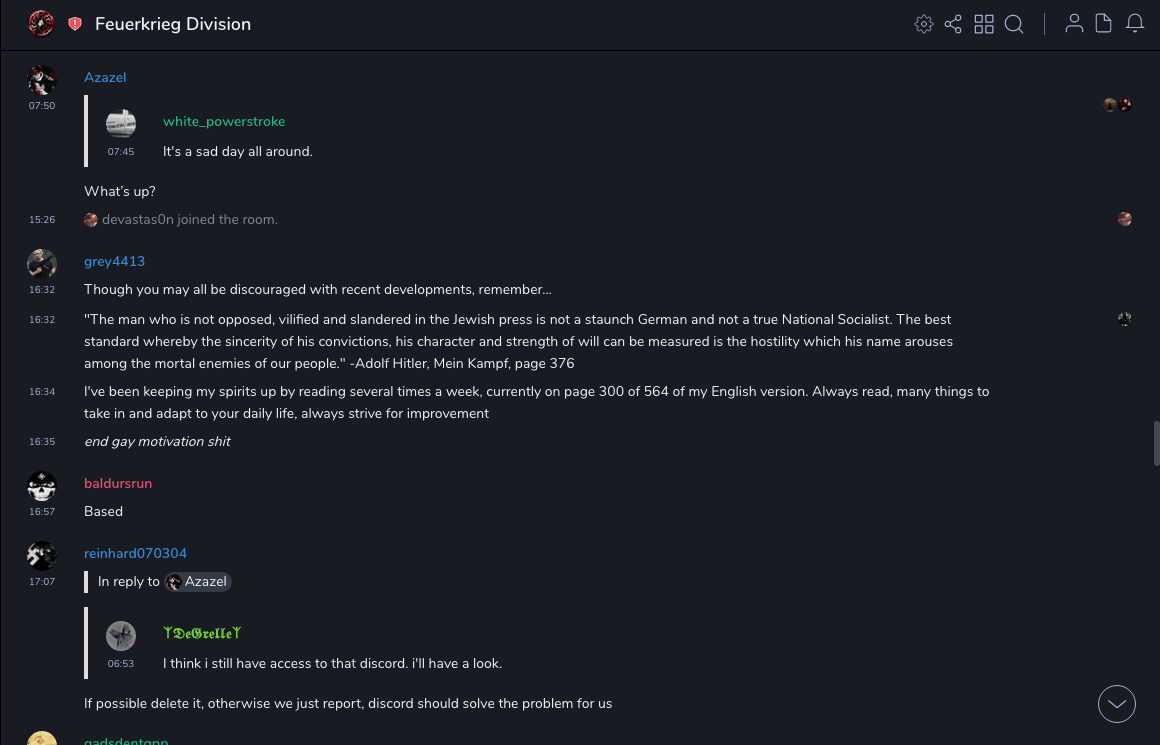Screen dimensions: 1160x745
Task: Click the vertical scrollbar thumb
Action: (1156, 443)
